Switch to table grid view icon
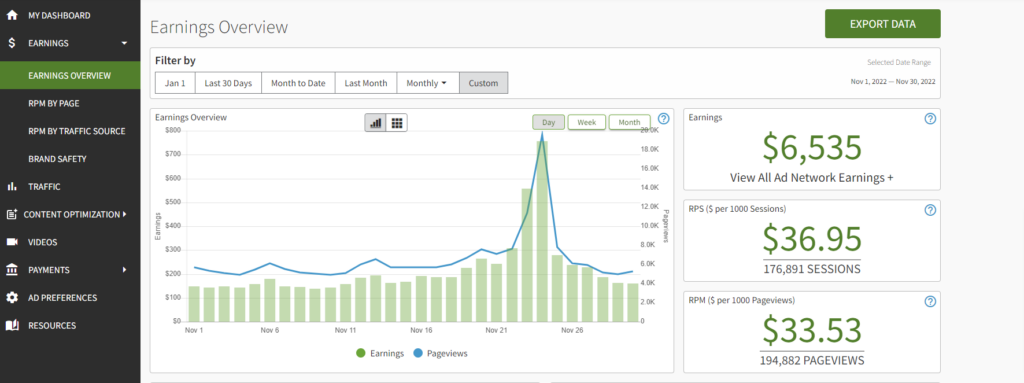 tap(396, 122)
